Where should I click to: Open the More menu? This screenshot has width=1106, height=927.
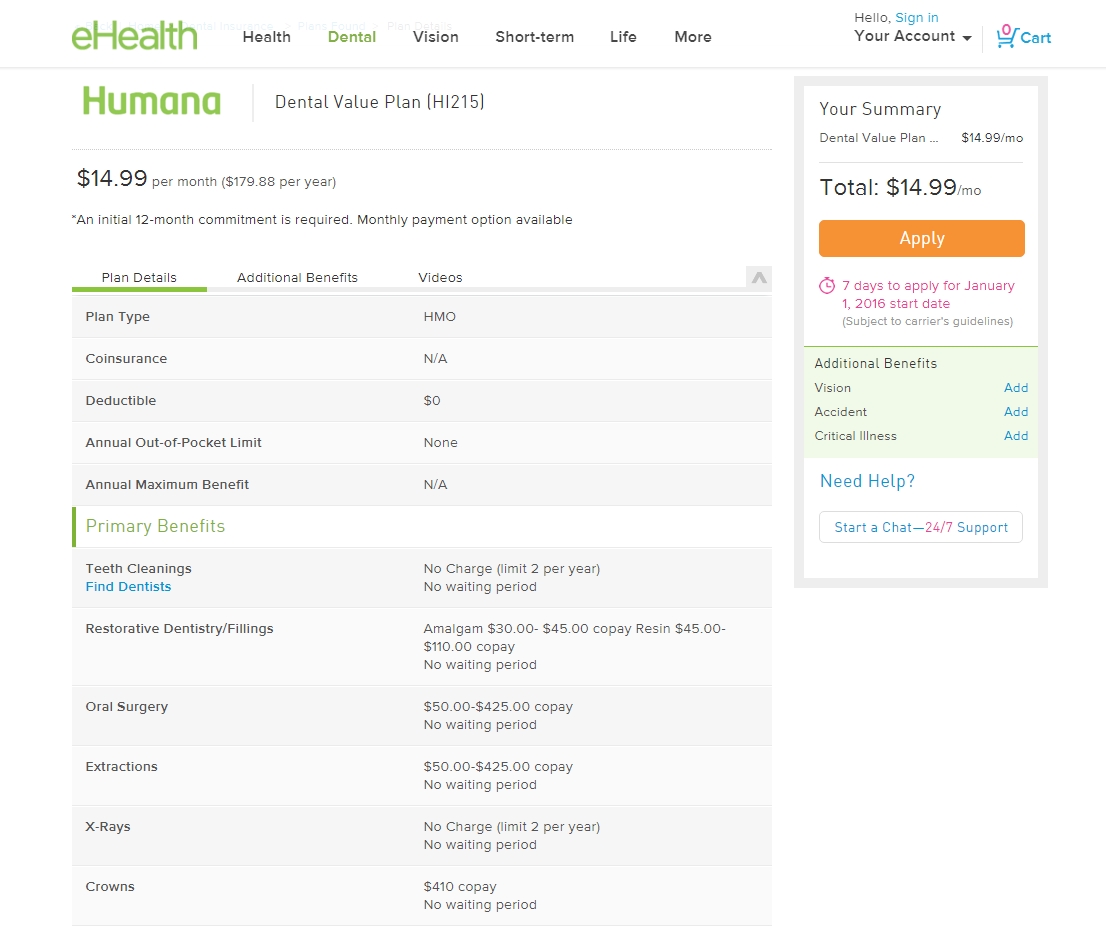(x=693, y=37)
